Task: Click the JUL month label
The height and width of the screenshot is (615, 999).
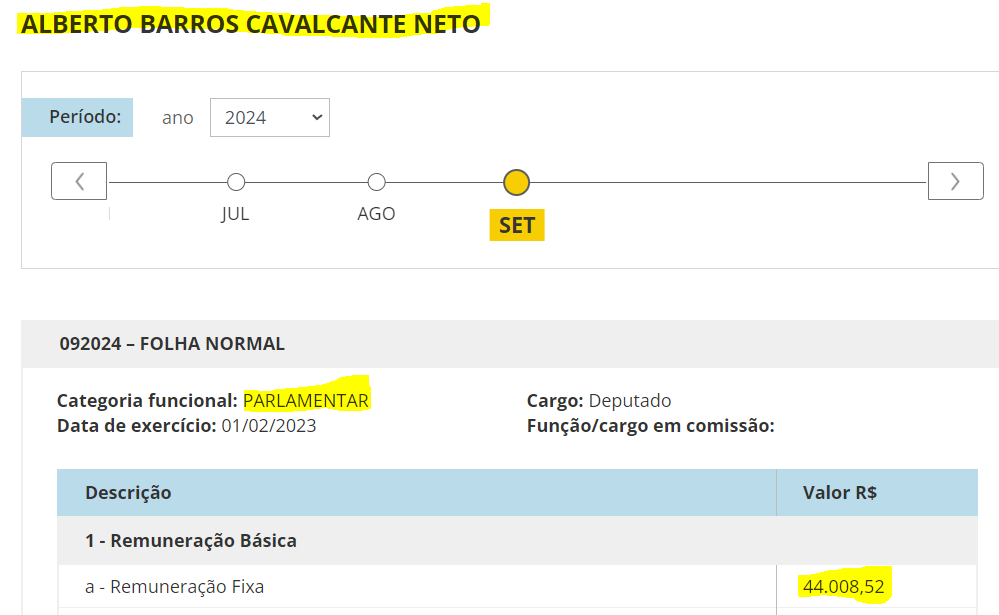Action: click(x=235, y=214)
